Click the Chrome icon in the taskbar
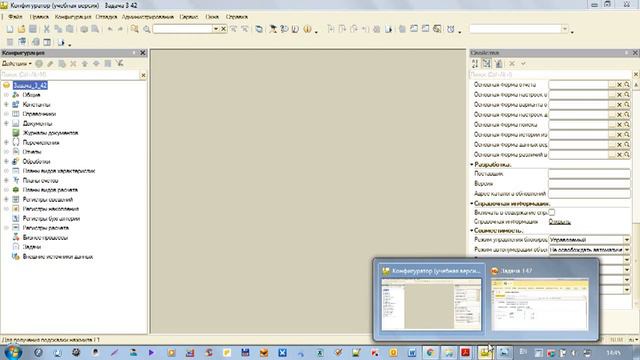Screen dimensions: 640x360 pos(430,352)
